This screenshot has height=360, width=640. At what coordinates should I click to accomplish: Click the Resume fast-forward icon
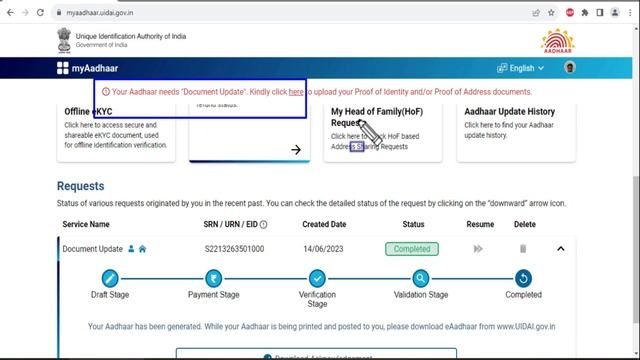[x=478, y=249]
